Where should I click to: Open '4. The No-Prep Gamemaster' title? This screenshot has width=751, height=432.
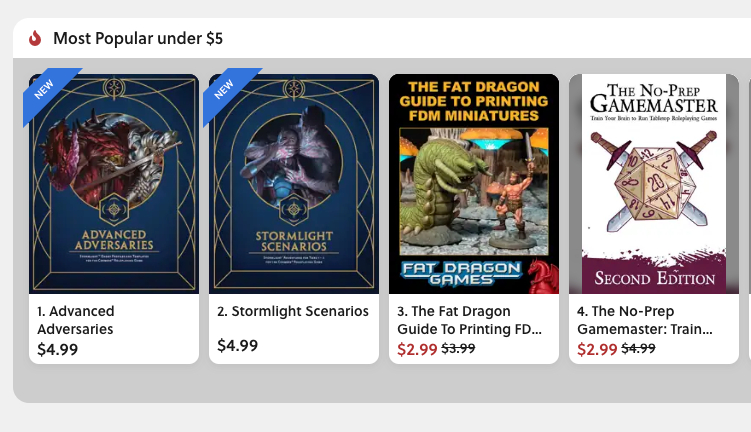[x=645, y=320]
